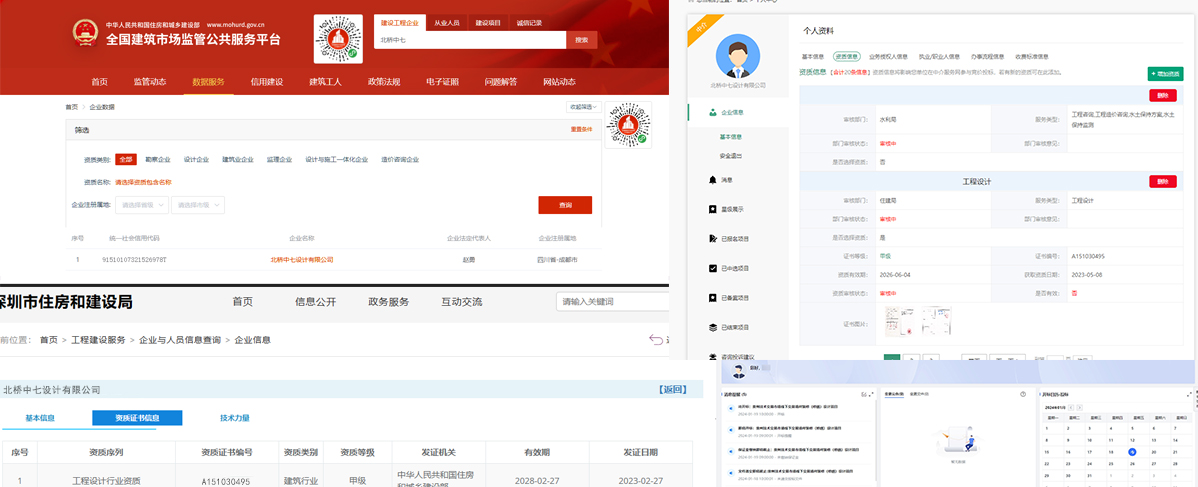1198x487 pixels.
Task: Select the 设计企业 qualification category filter
Action: (196, 159)
